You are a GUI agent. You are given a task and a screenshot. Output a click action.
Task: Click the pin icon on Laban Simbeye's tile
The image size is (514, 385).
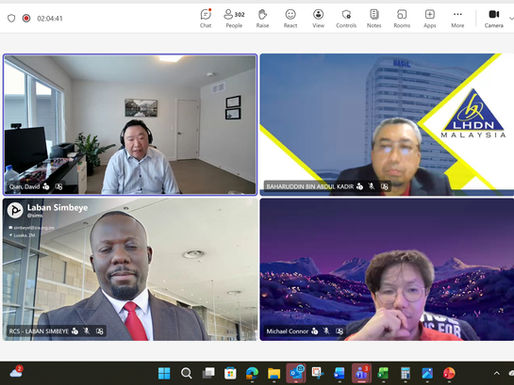coord(100,331)
